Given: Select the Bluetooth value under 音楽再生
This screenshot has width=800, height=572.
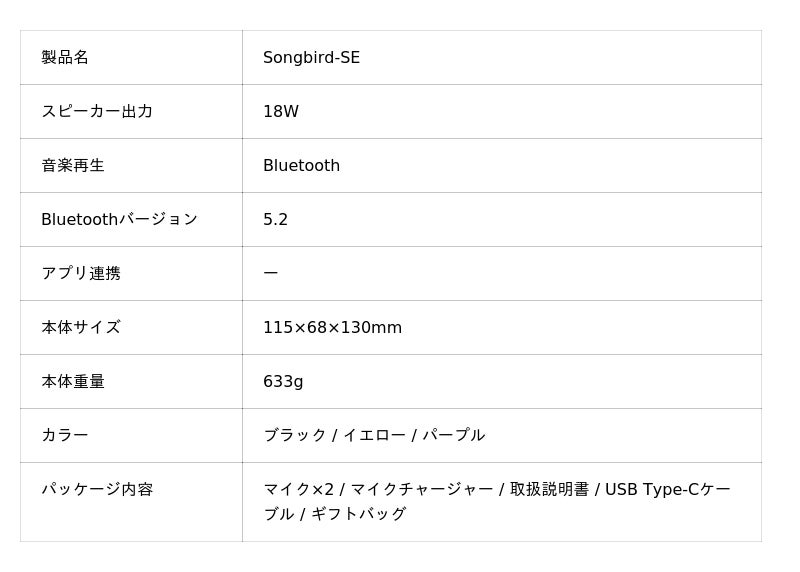Looking at the screenshot, I should 301,166.
